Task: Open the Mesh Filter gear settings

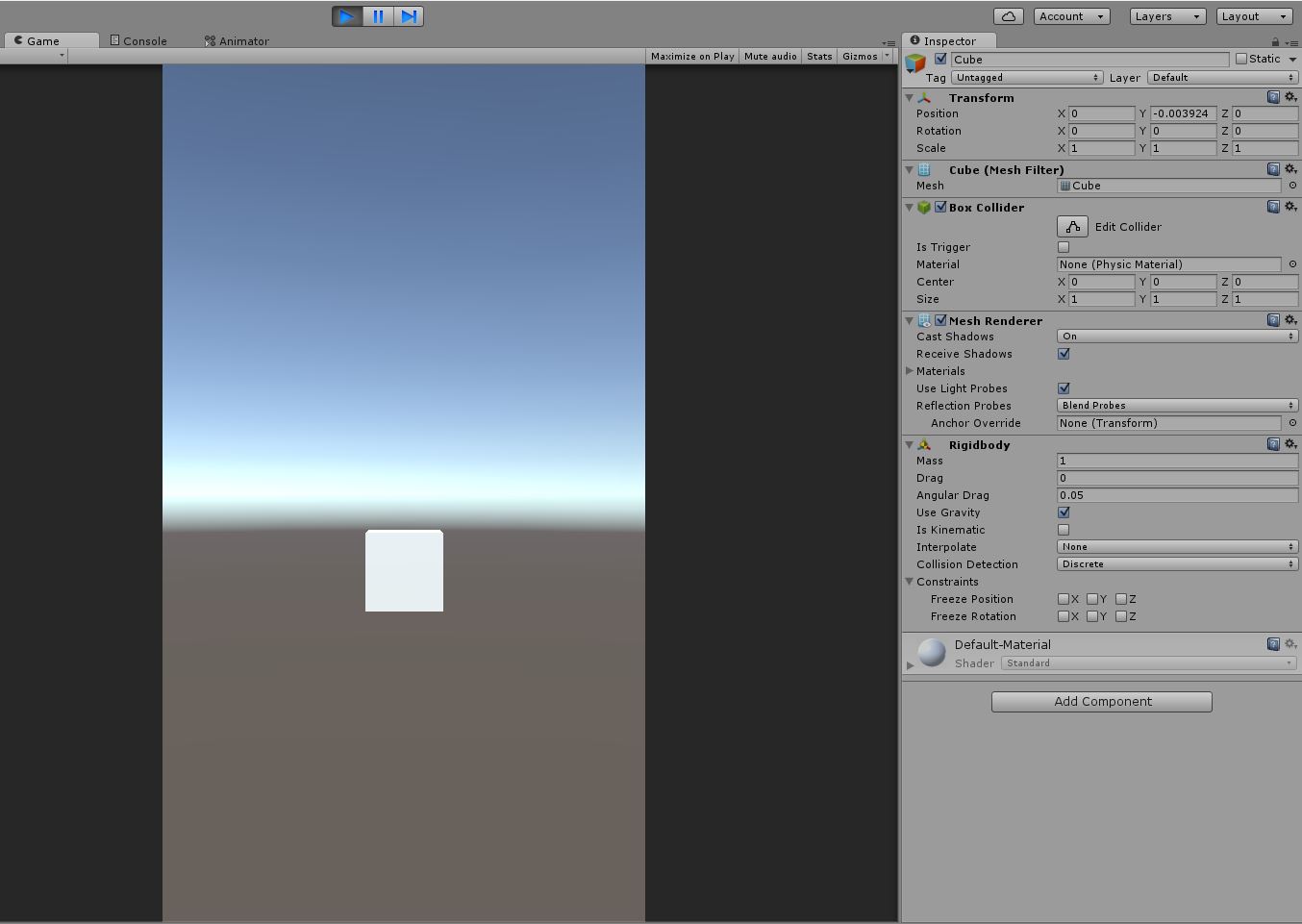Action: (x=1290, y=169)
